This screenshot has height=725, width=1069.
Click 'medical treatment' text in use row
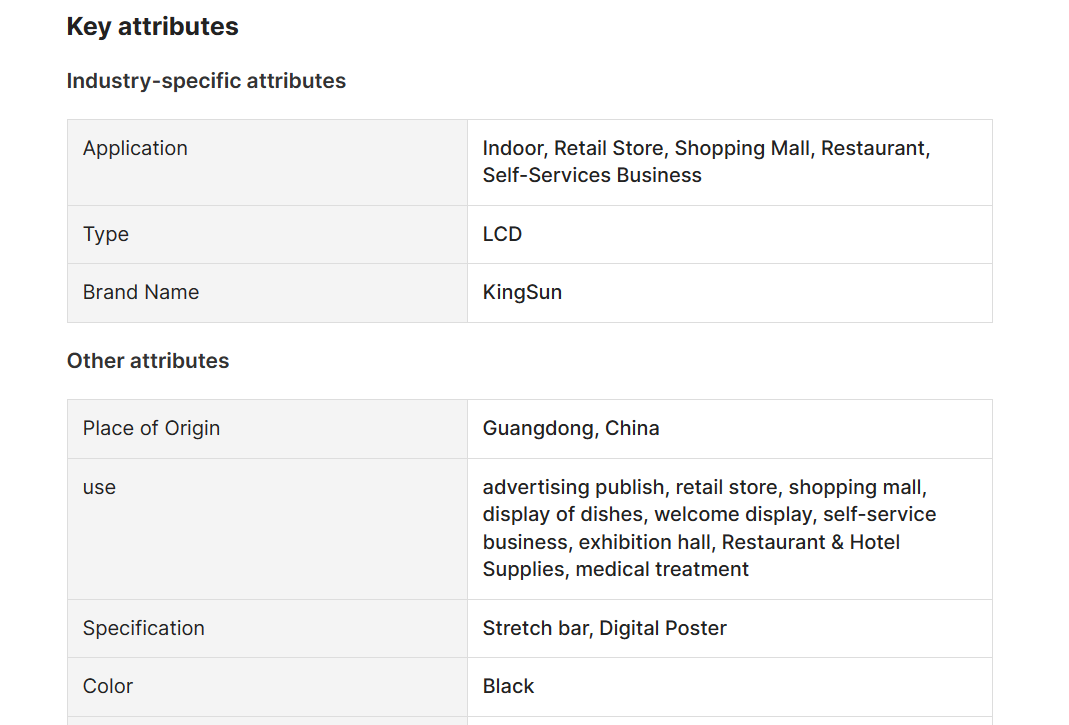(x=662, y=569)
